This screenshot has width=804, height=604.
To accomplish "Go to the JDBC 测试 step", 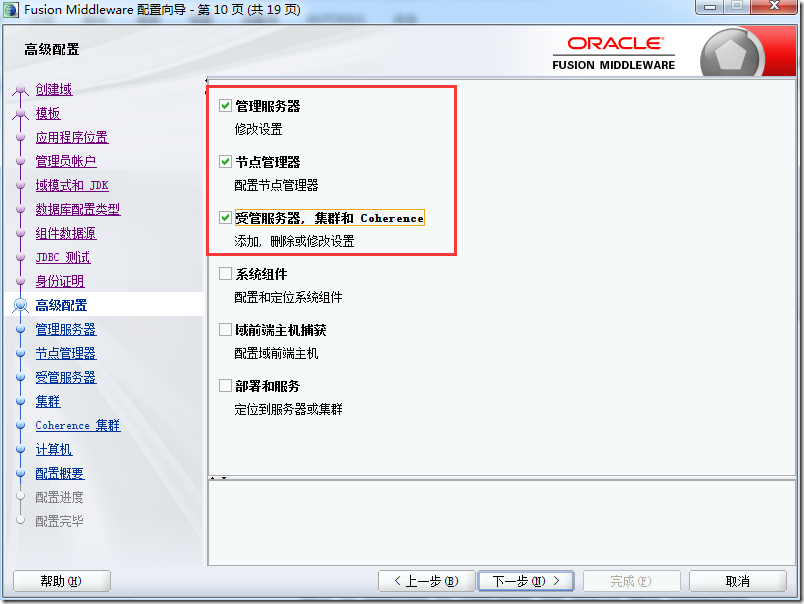I will (63, 257).
